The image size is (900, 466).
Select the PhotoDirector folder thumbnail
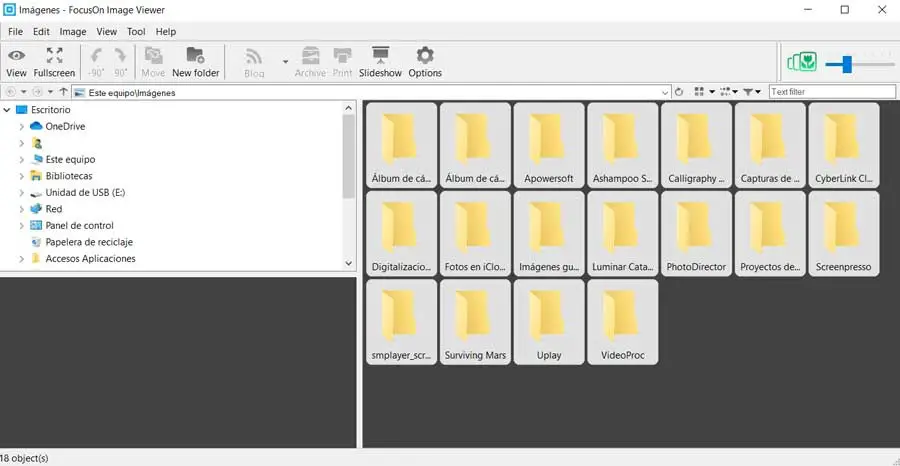[696, 234]
